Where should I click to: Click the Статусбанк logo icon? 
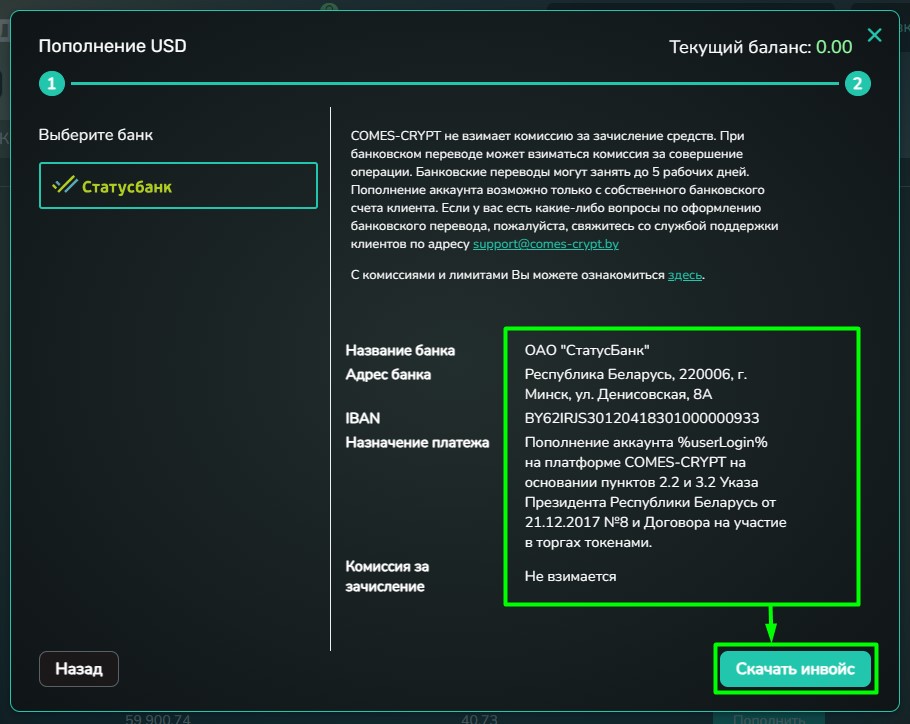tap(64, 186)
